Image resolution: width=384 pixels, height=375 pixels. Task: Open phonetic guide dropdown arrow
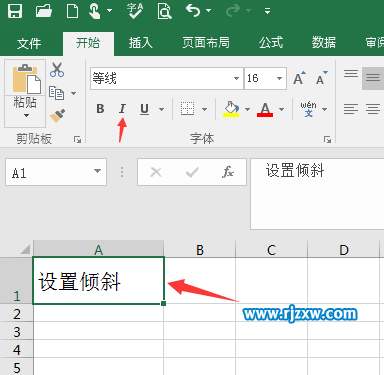(325, 109)
